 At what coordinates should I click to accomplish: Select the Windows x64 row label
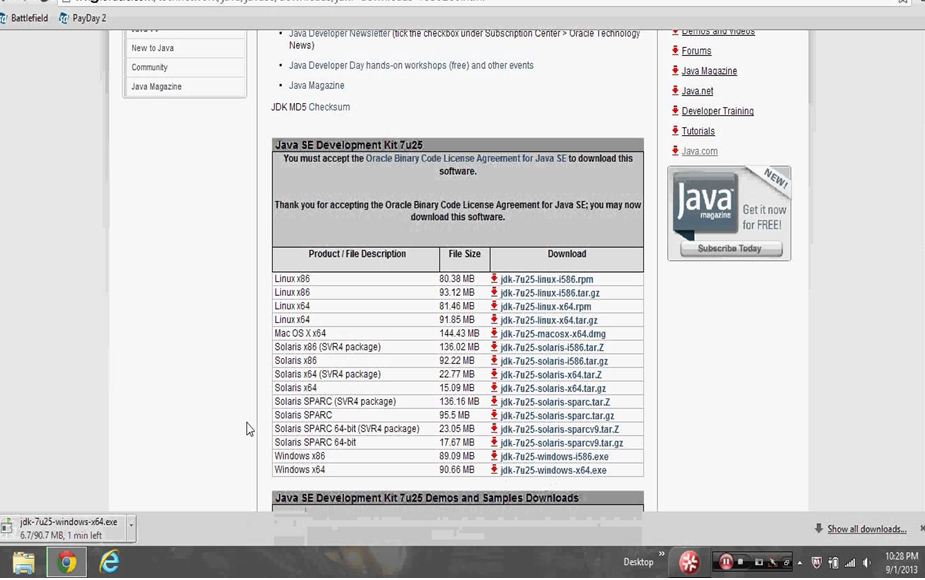coord(300,470)
